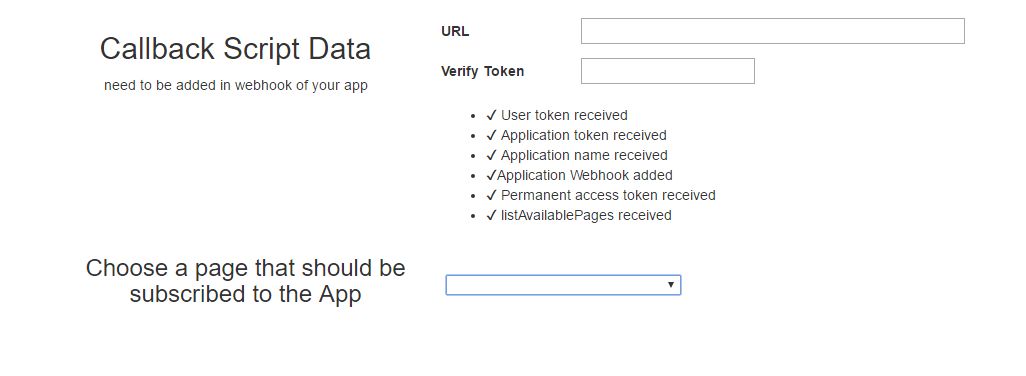Click the User token received status text
The height and width of the screenshot is (376, 1026).
564,116
